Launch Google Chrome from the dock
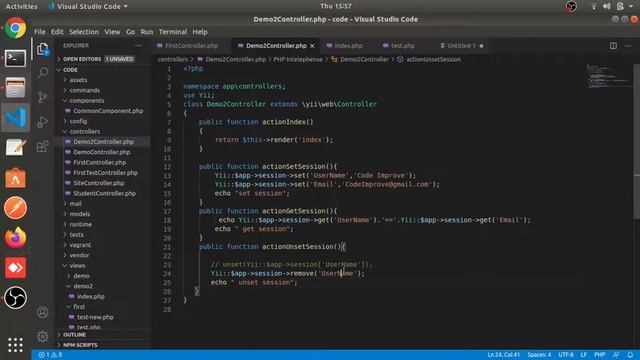640x360 pixels. click(16, 28)
